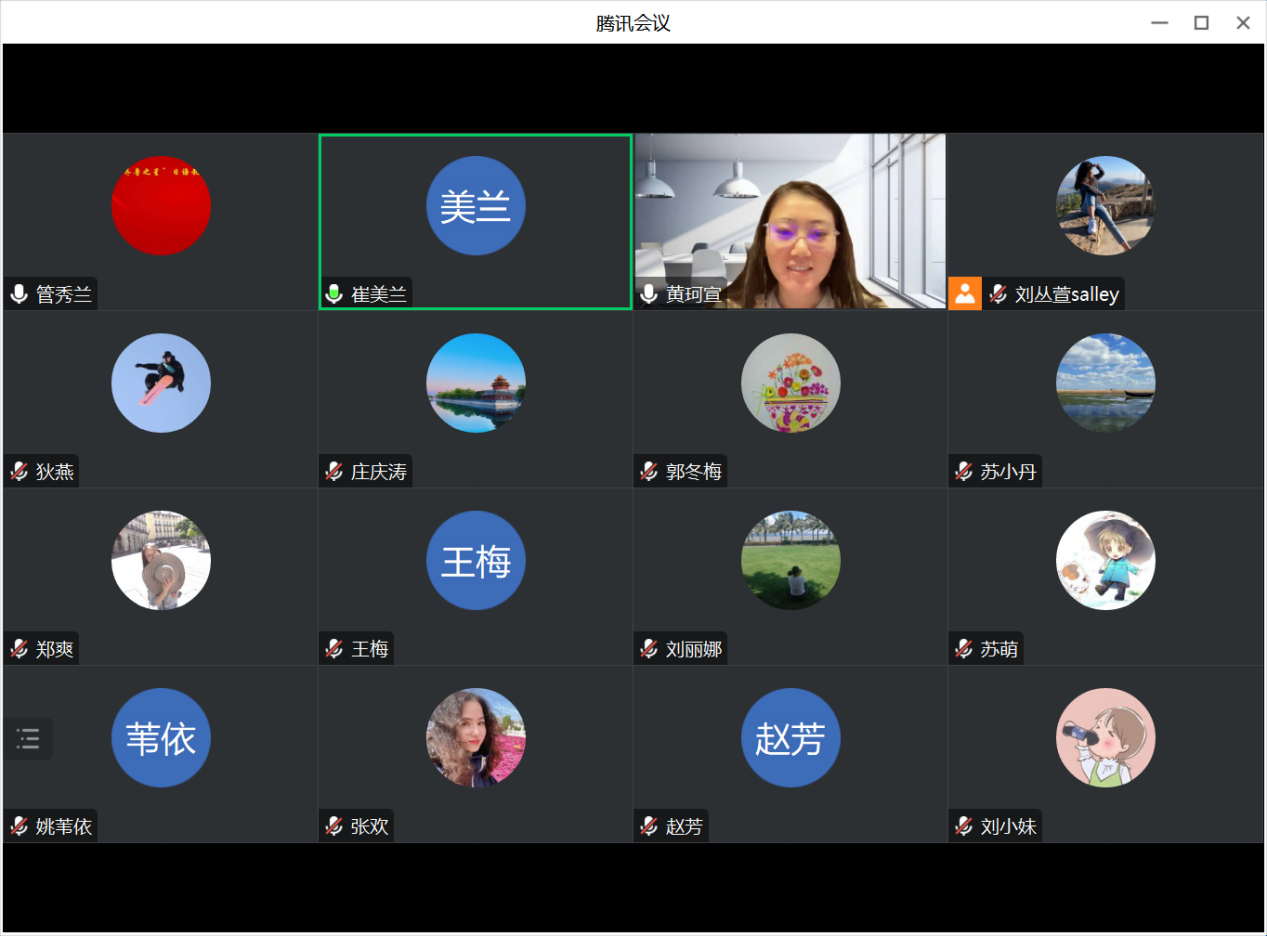This screenshot has height=936, width=1267.
Task: Minimize the 腾讯会议 window
Action: 1160,23
